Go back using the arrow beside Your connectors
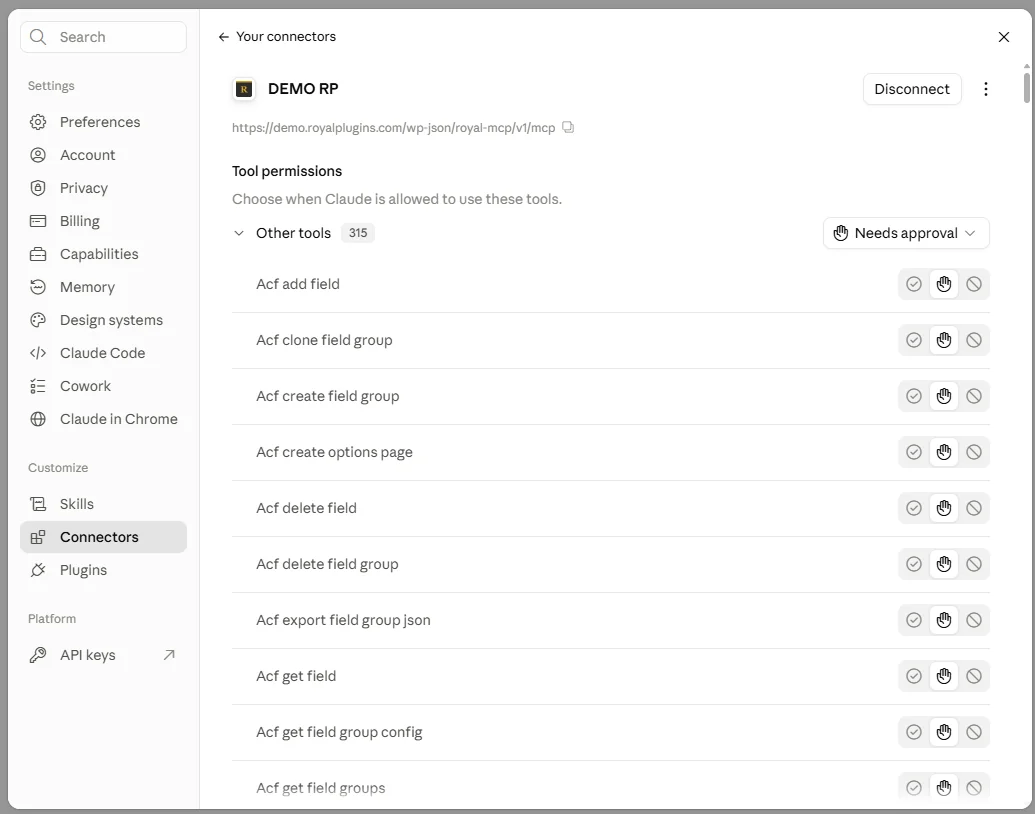Viewport: 1035px width, 814px height. click(x=224, y=37)
